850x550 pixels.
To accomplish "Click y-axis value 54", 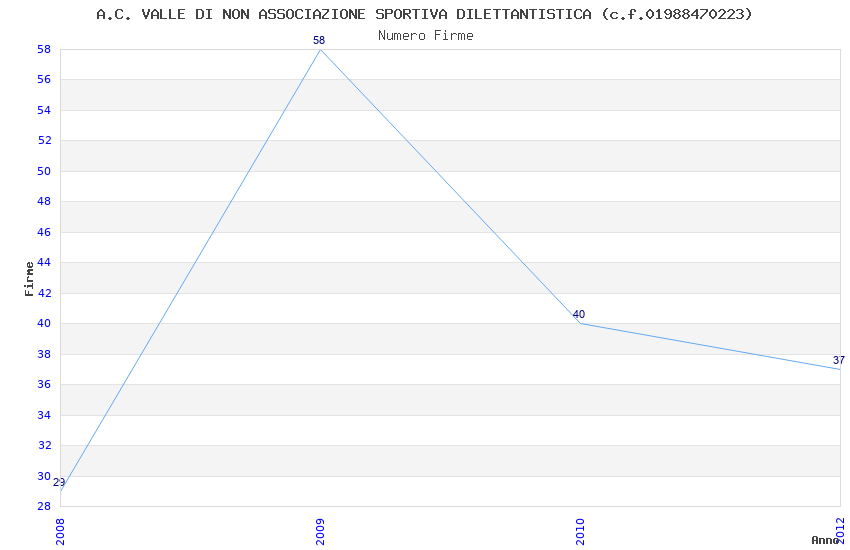I will click(44, 111).
